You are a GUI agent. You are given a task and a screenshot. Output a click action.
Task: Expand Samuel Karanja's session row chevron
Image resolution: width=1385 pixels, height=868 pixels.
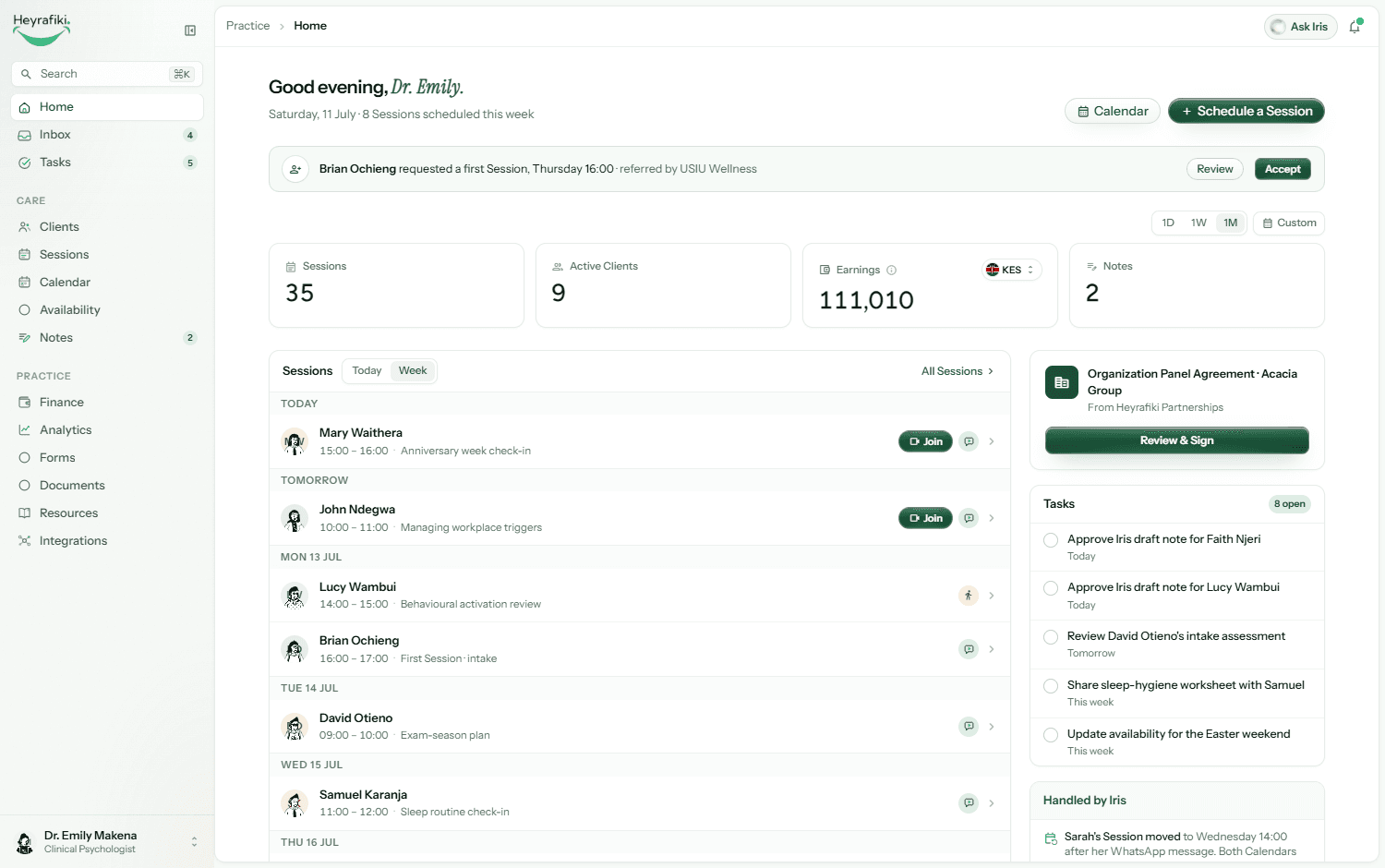coord(992,803)
